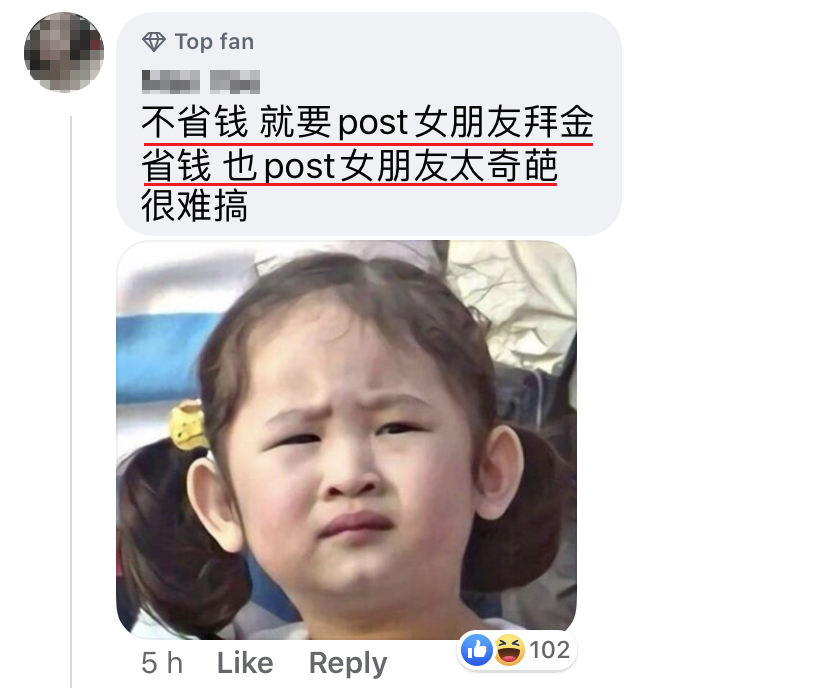Viewport: 828px width, 688px height.
Task: Like this comment
Action: click(x=245, y=663)
